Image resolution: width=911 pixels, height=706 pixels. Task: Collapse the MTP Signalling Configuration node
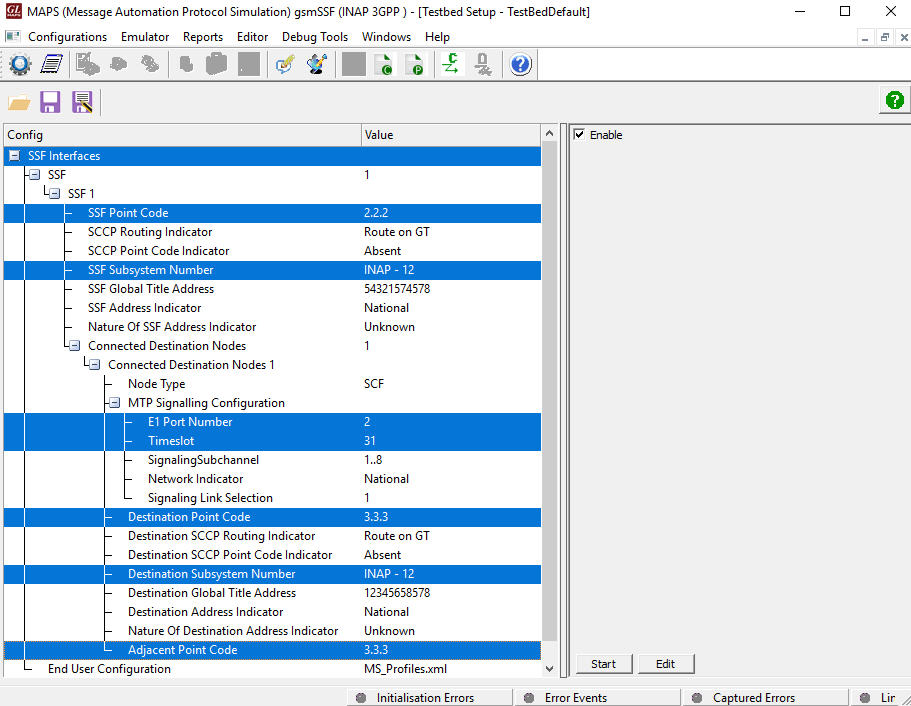point(113,402)
